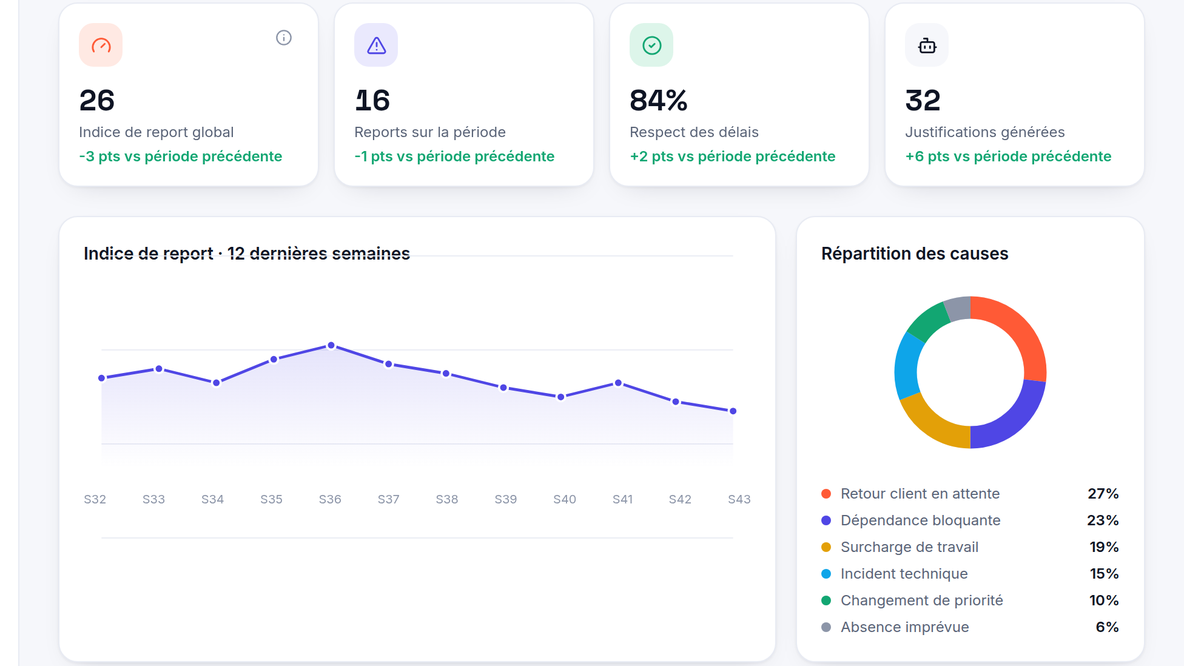
Task: Click the gray donut segment for Absence imprévue
Action: point(957,308)
